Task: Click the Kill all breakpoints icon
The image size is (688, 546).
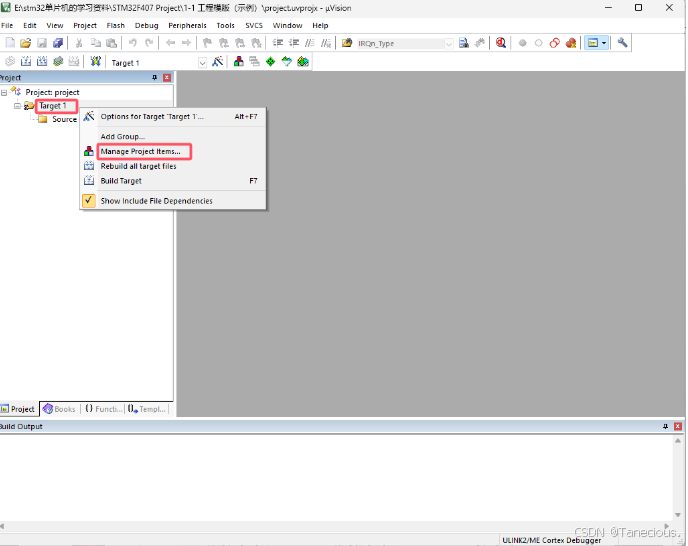Action: pos(571,43)
